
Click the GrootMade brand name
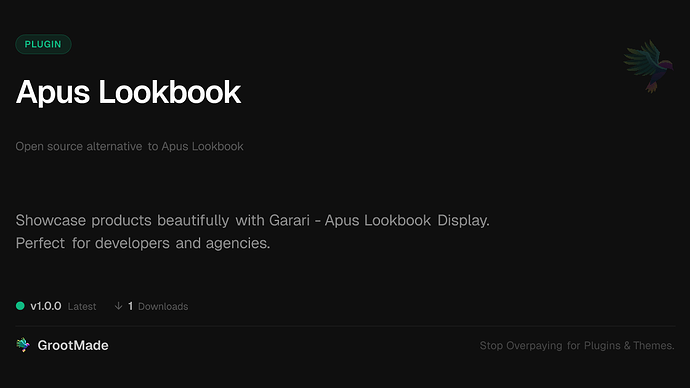73,345
